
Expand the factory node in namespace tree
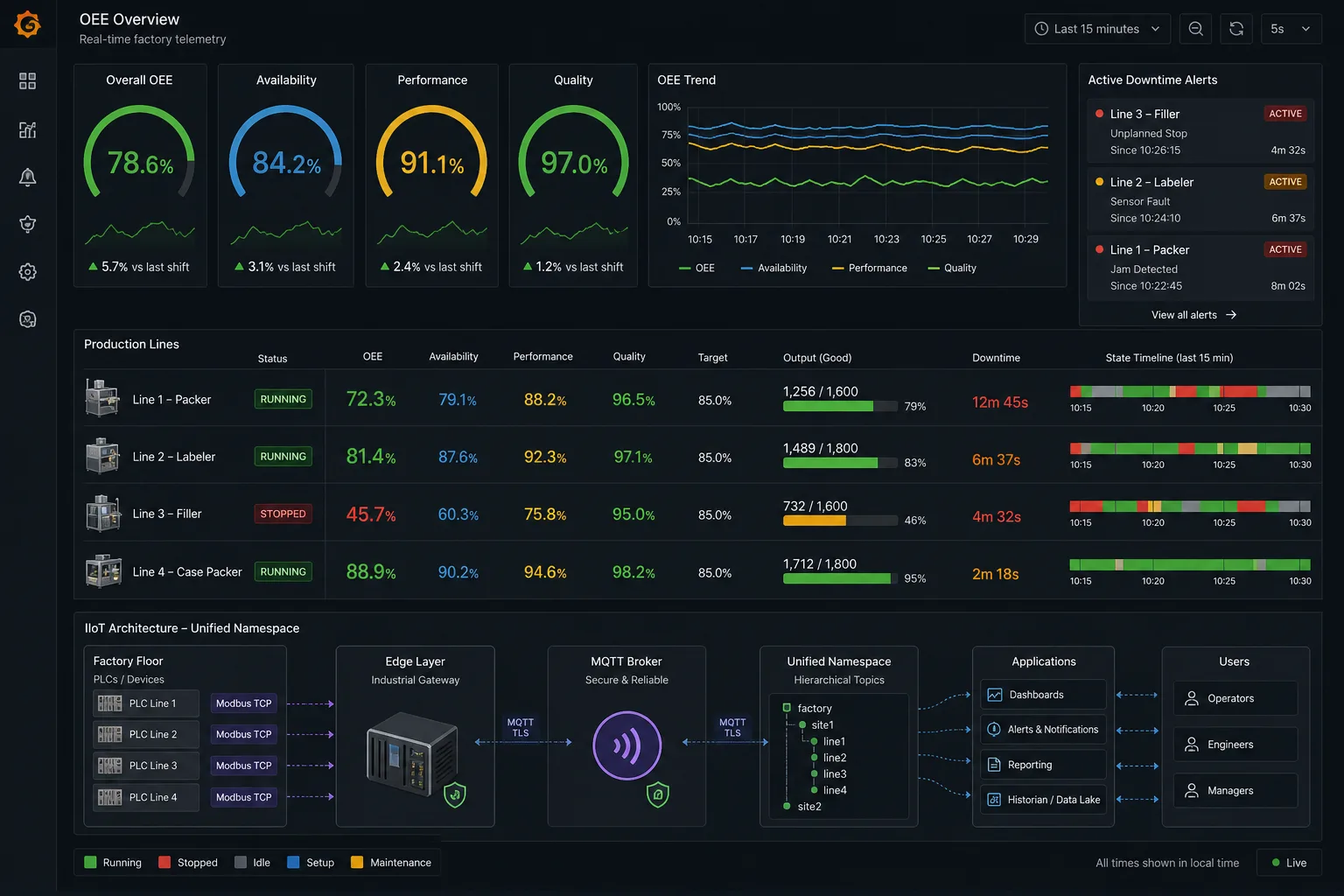coord(807,708)
